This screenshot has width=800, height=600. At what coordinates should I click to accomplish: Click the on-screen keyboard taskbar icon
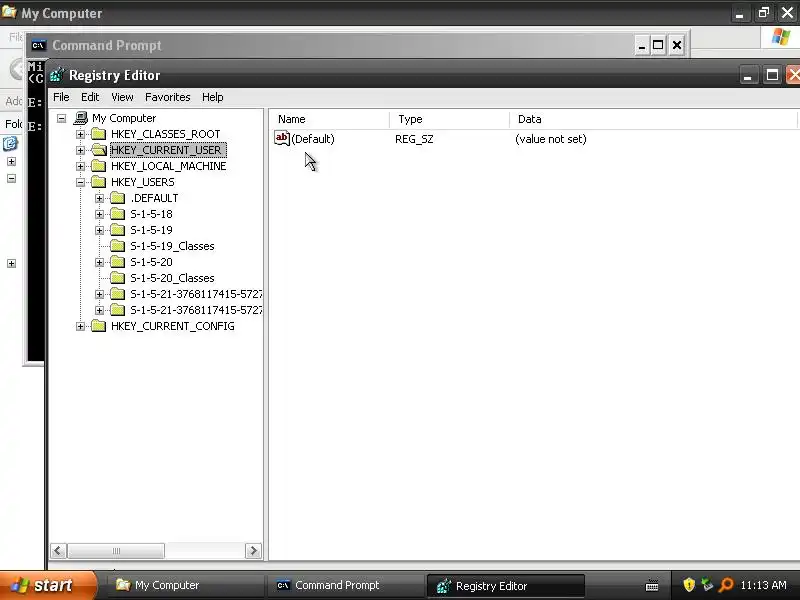(652, 586)
